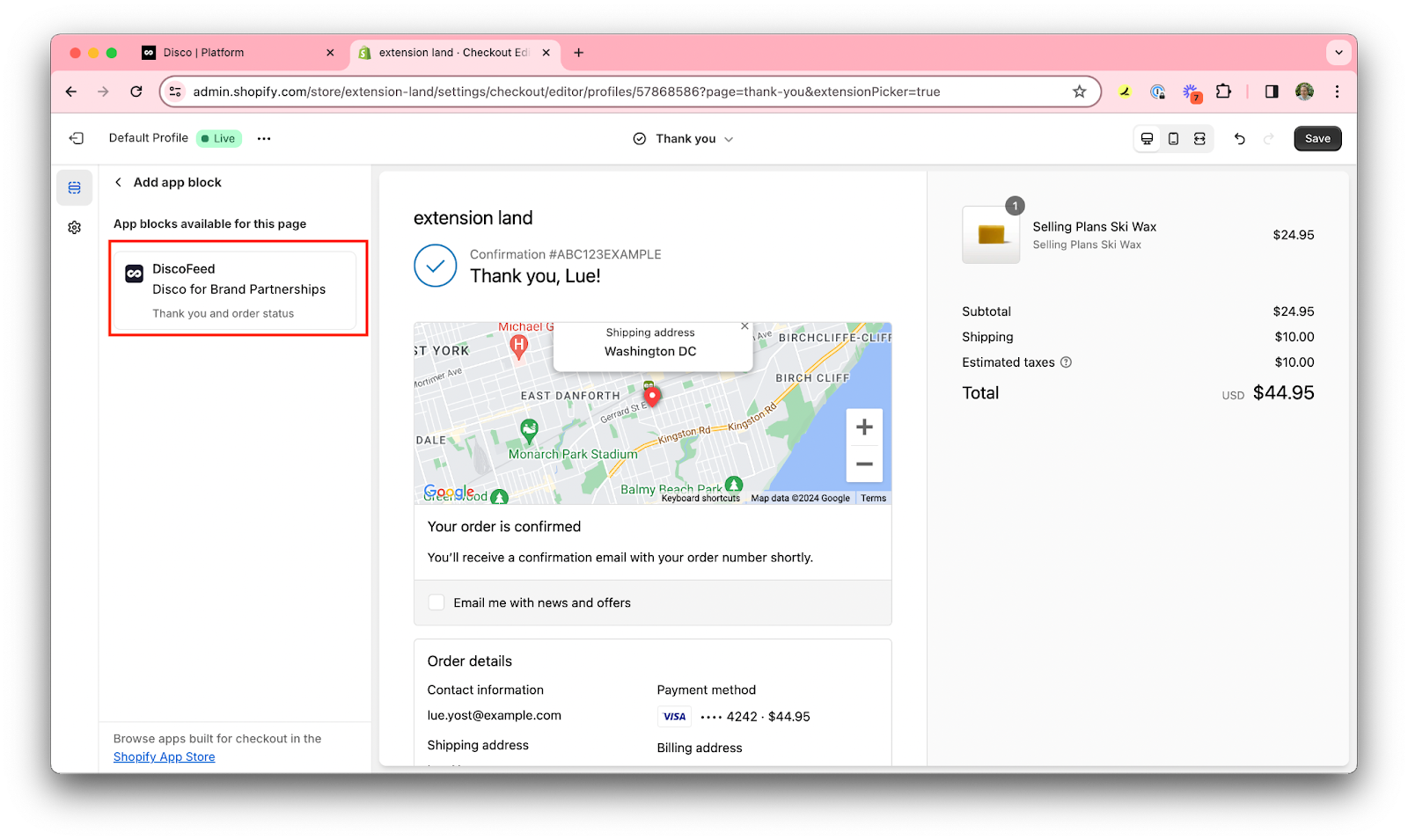Click the Google logo on map

449,492
